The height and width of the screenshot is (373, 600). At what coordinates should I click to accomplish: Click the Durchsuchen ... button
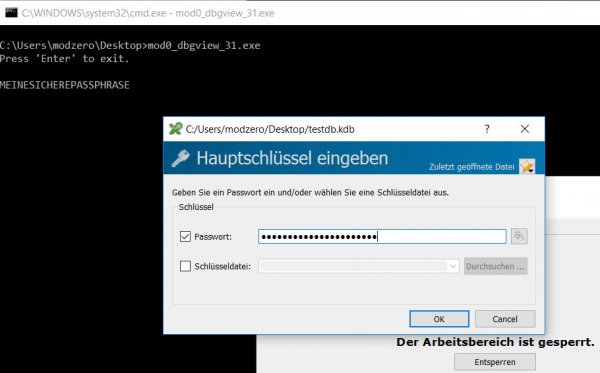[x=496, y=266]
